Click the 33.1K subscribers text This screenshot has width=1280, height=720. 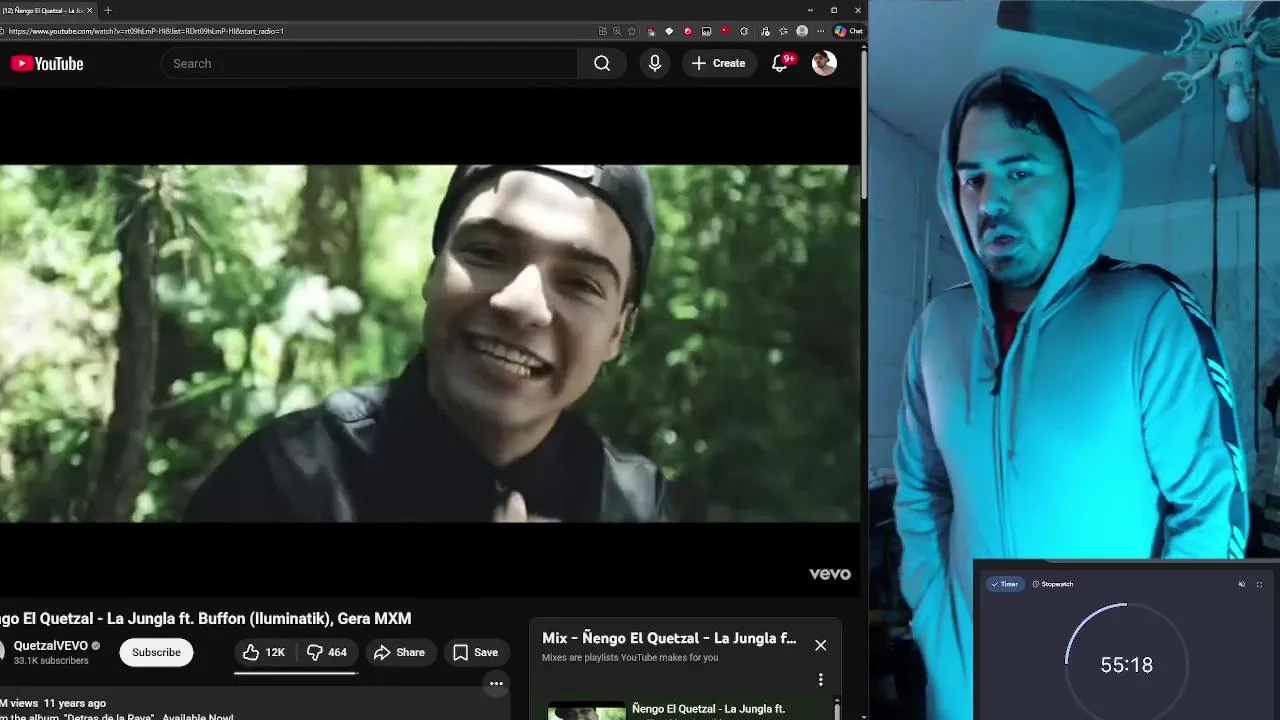click(51, 661)
